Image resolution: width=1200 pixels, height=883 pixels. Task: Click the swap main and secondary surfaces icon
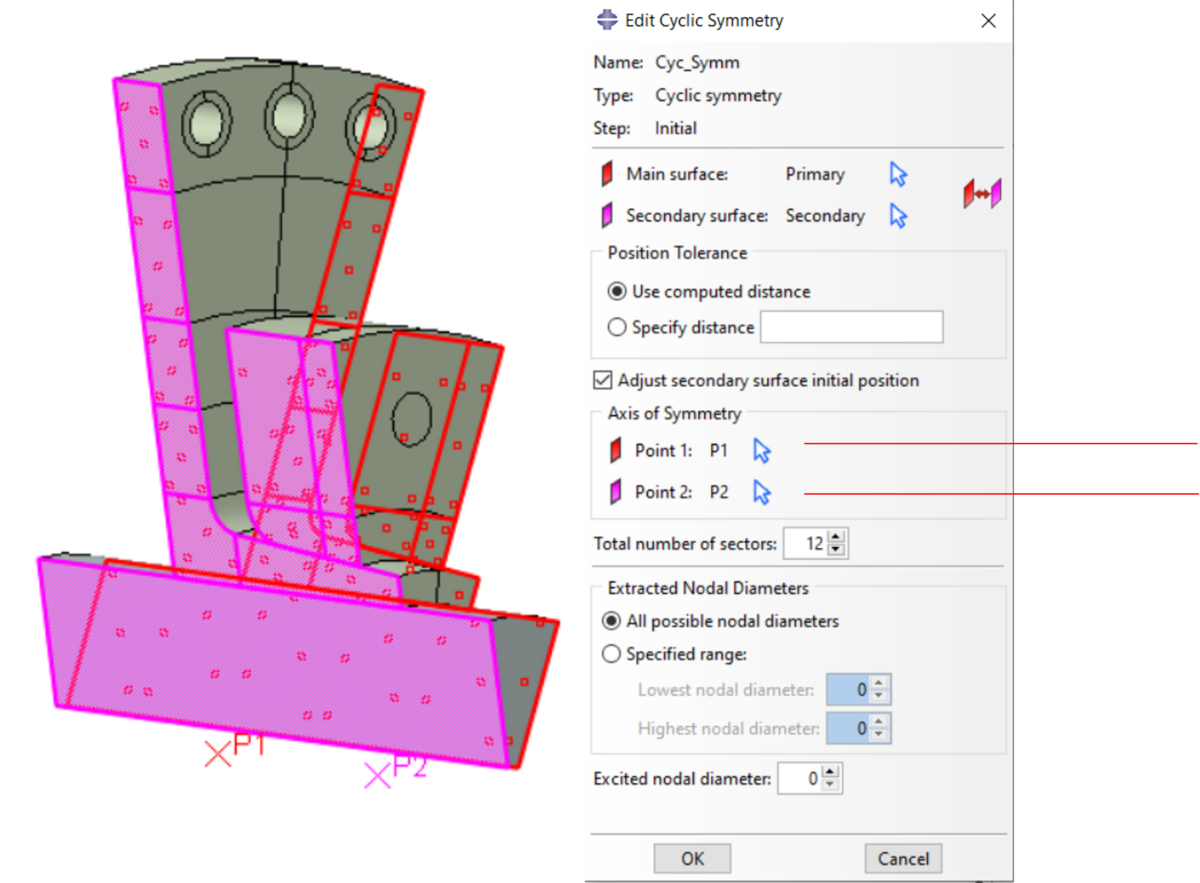[x=981, y=192]
